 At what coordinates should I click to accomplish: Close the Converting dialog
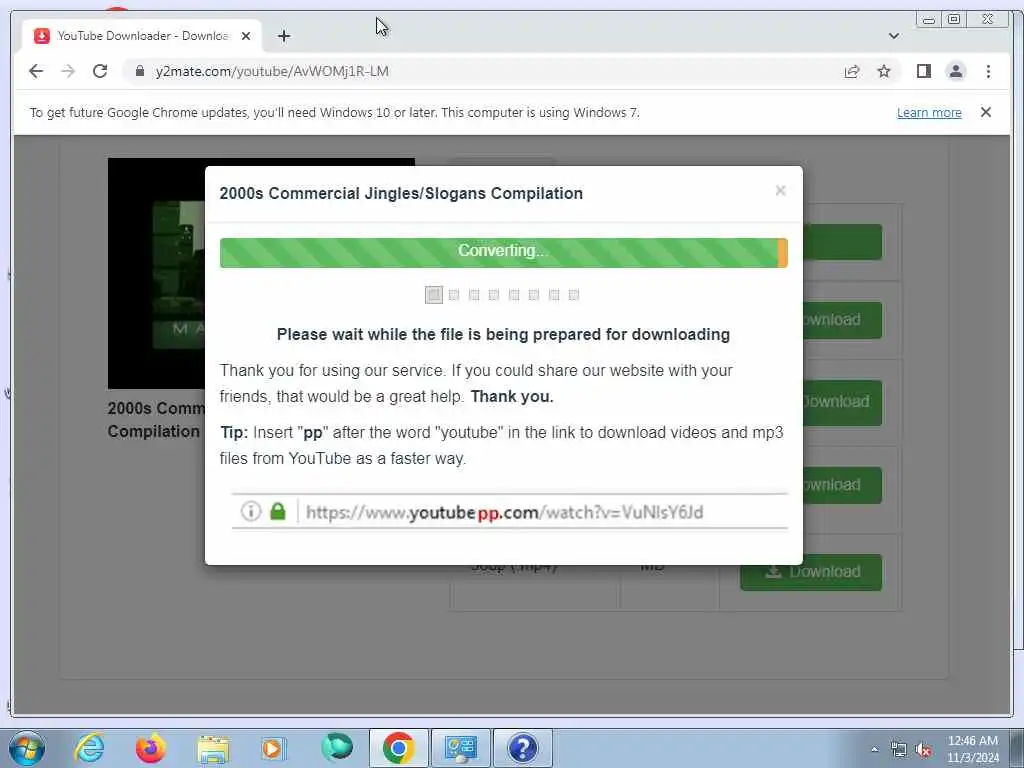(780, 191)
